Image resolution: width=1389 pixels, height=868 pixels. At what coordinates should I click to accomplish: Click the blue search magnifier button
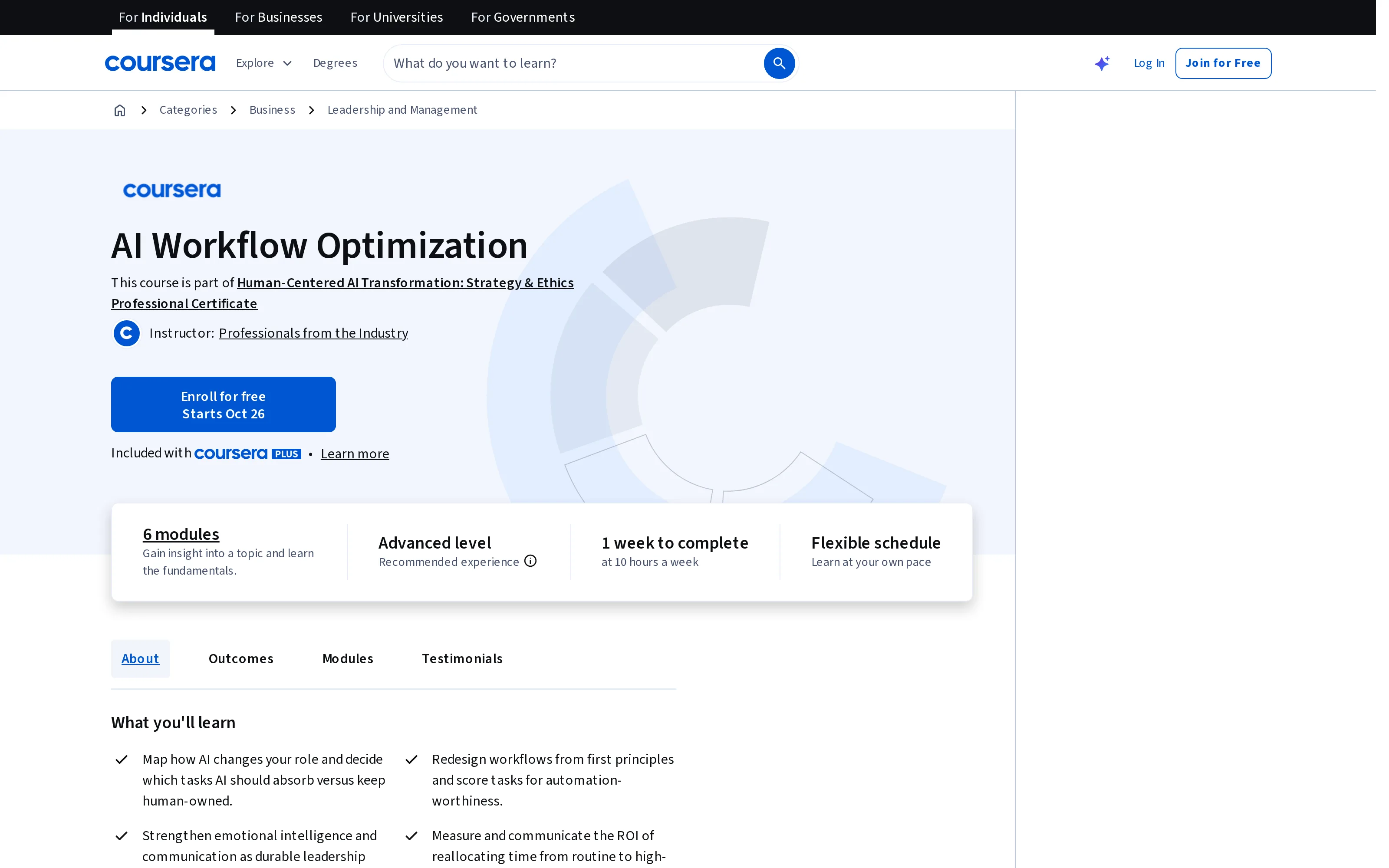[779, 63]
